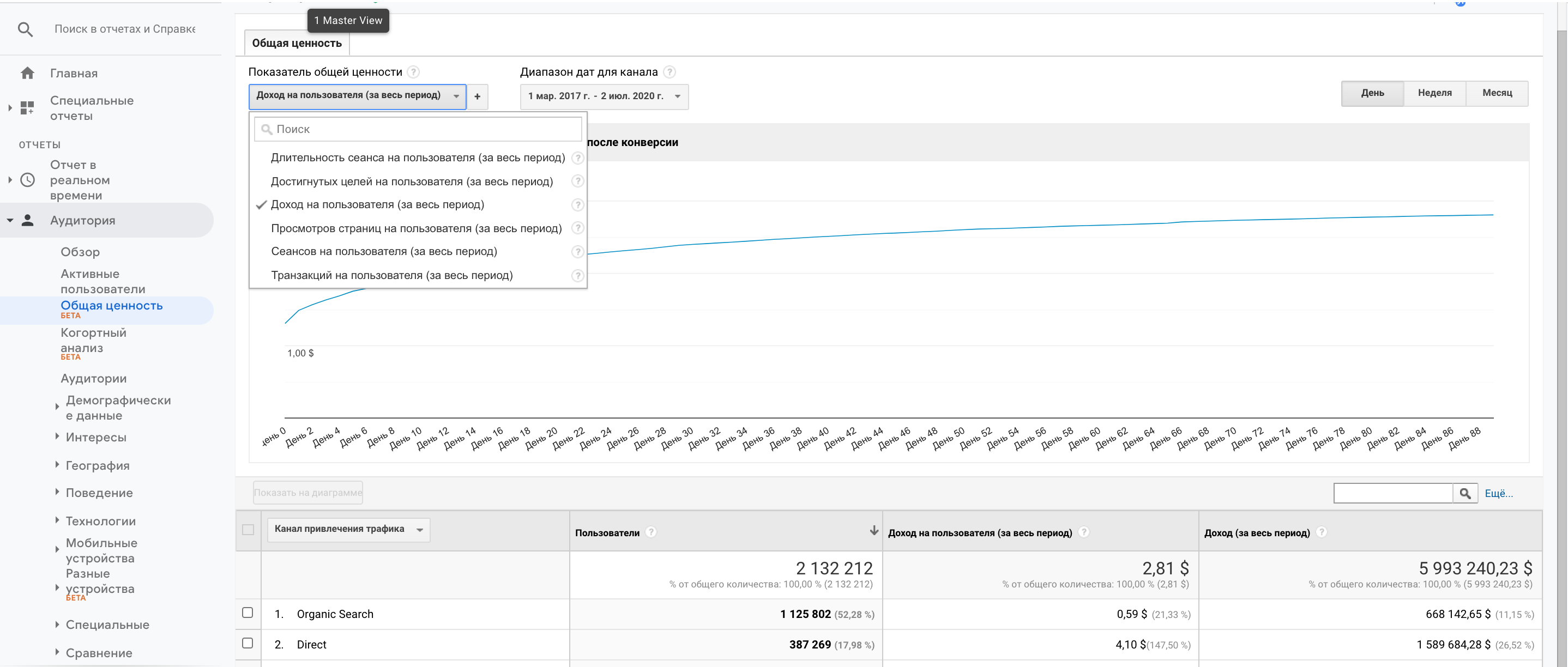The width and height of the screenshot is (1568, 667).
Task: Expand the Технологии submenu
Action: coord(57,520)
